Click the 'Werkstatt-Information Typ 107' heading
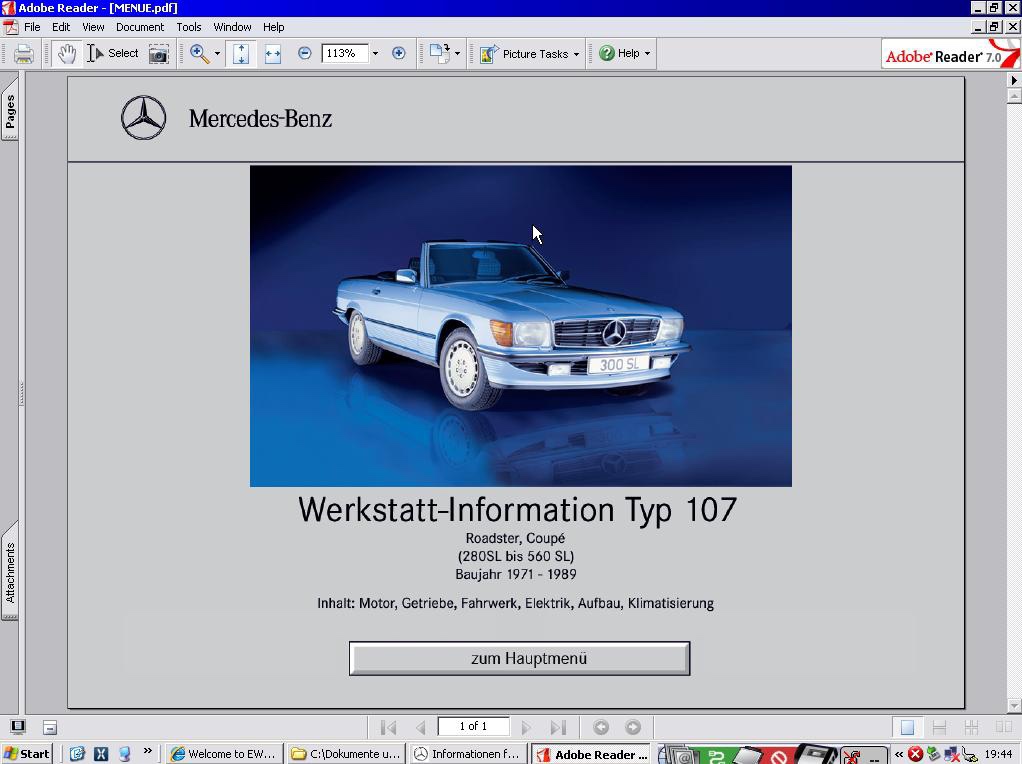The image size is (1022, 764). pyautogui.click(x=518, y=509)
